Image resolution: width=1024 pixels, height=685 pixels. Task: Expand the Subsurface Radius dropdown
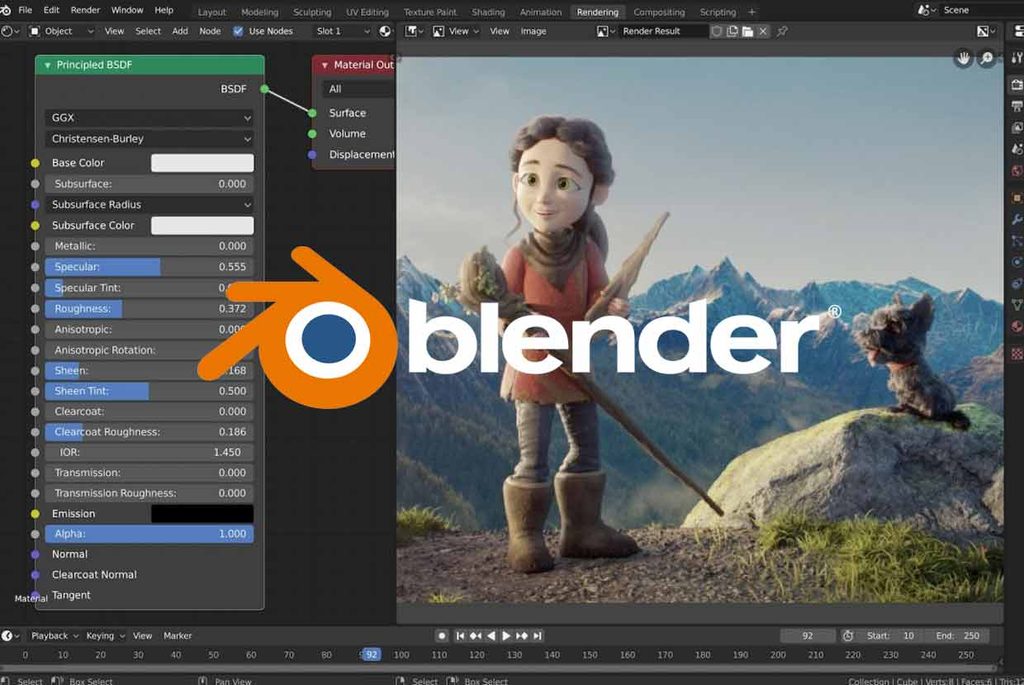click(150, 204)
